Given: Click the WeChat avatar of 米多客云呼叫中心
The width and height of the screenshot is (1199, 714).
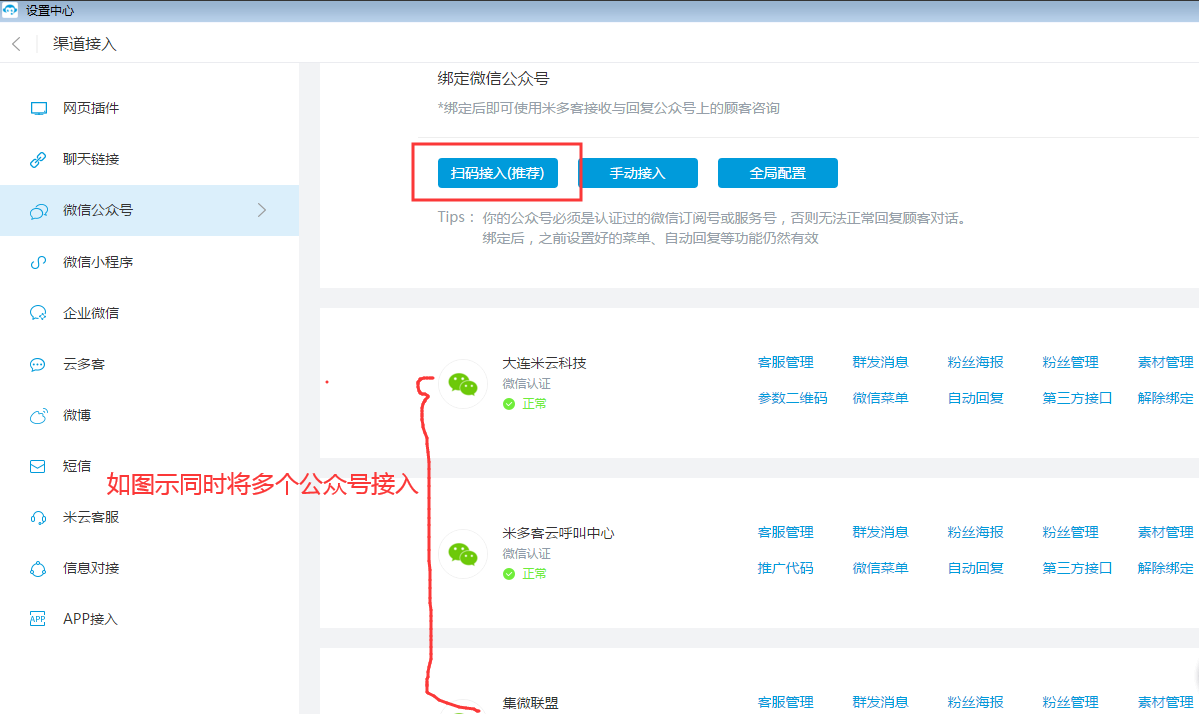Looking at the screenshot, I should 463,553.
